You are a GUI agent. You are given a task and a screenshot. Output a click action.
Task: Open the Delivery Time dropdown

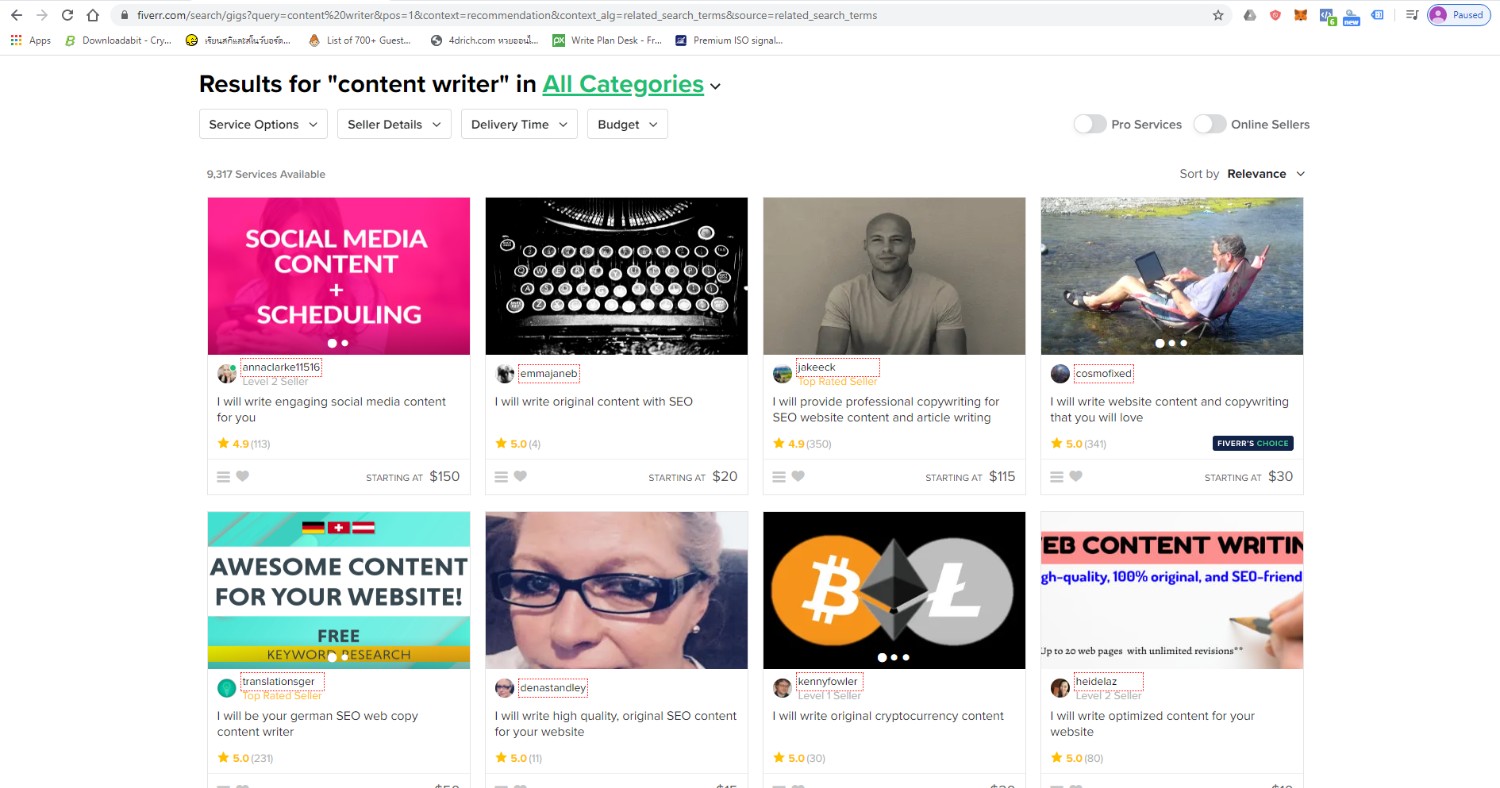520,124
